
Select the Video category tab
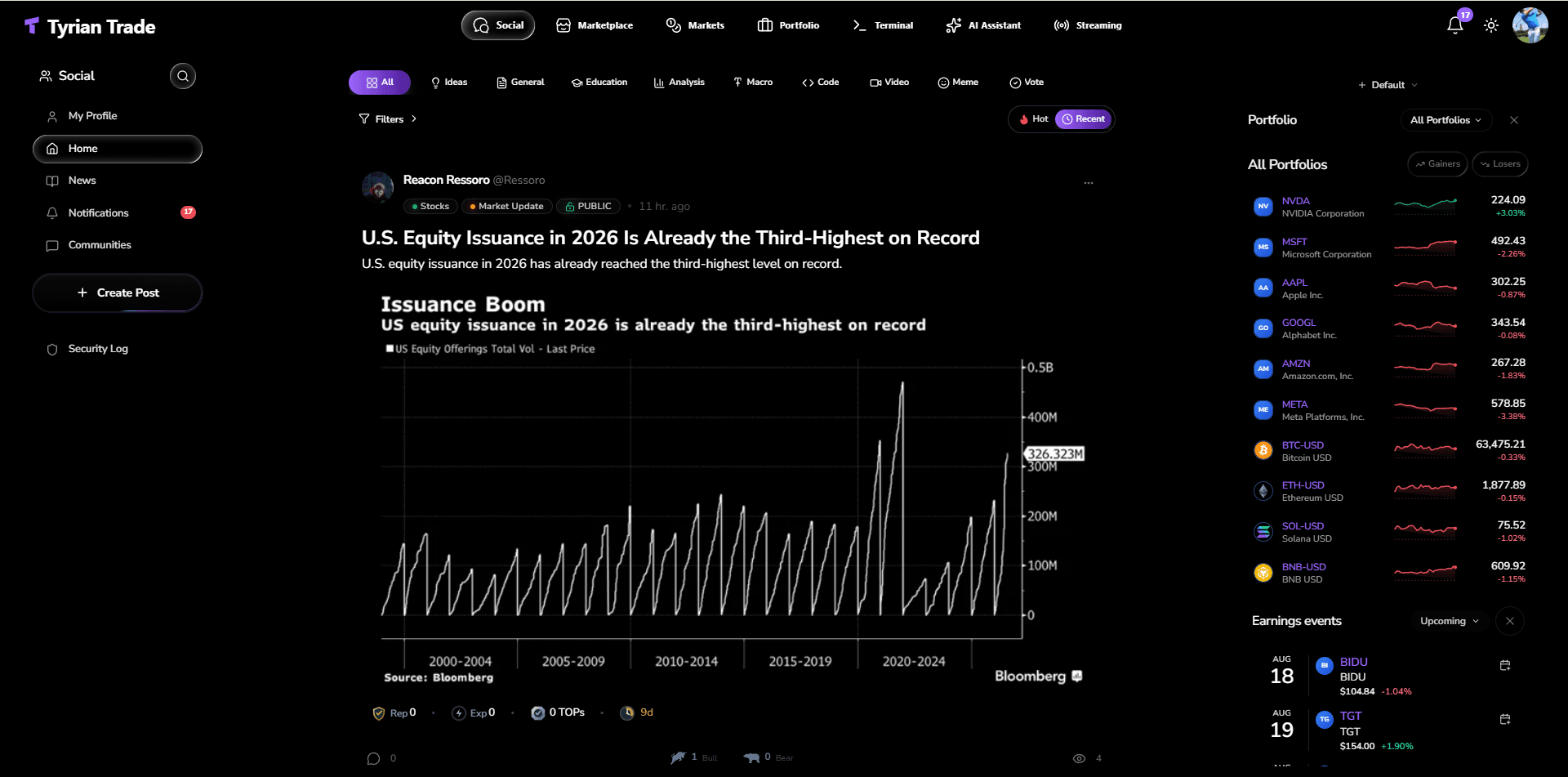pyautogui.click(x=889, y=83)
